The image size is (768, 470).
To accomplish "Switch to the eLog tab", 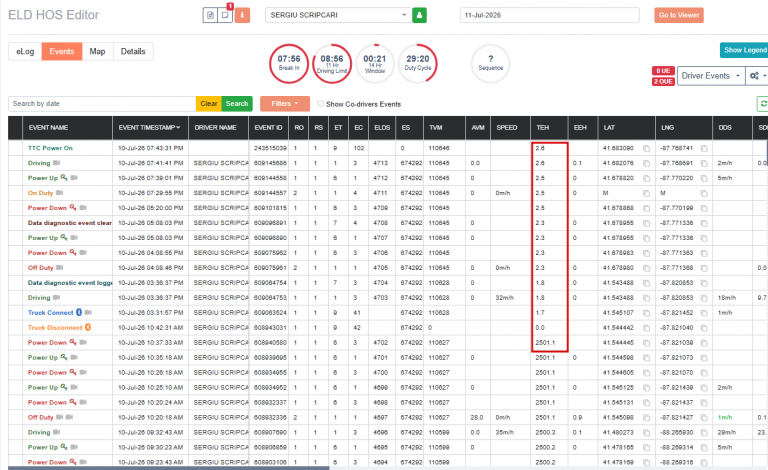I will (25, 51).
